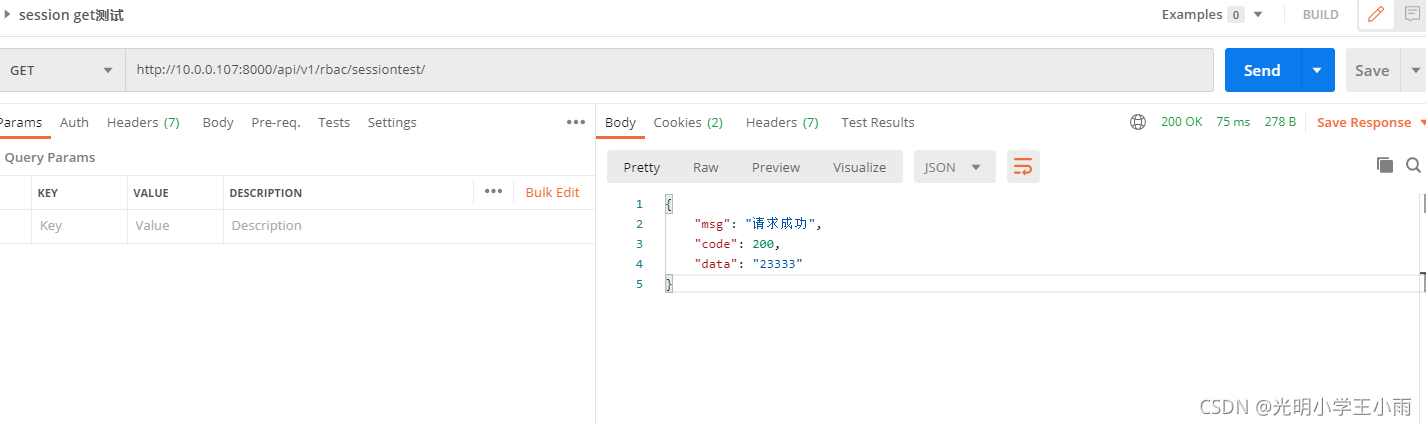Select the Raw view mode
The width and height of the screenshot is (1426, 425).
(x=706, y=167)
